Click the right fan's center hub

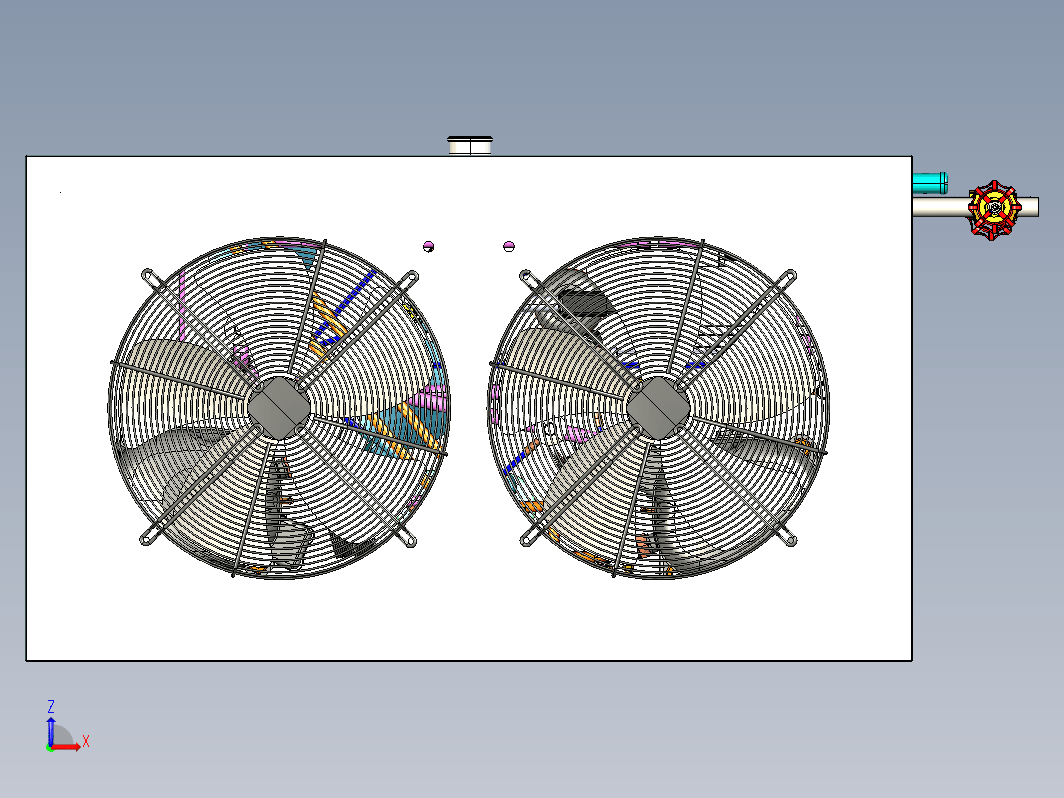click(658, 407)
